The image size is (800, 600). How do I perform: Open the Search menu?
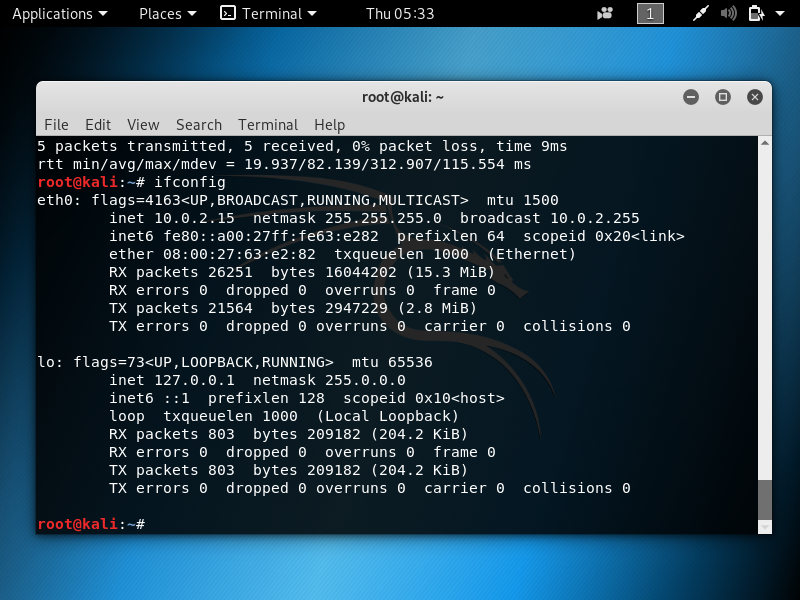point(199,124)
